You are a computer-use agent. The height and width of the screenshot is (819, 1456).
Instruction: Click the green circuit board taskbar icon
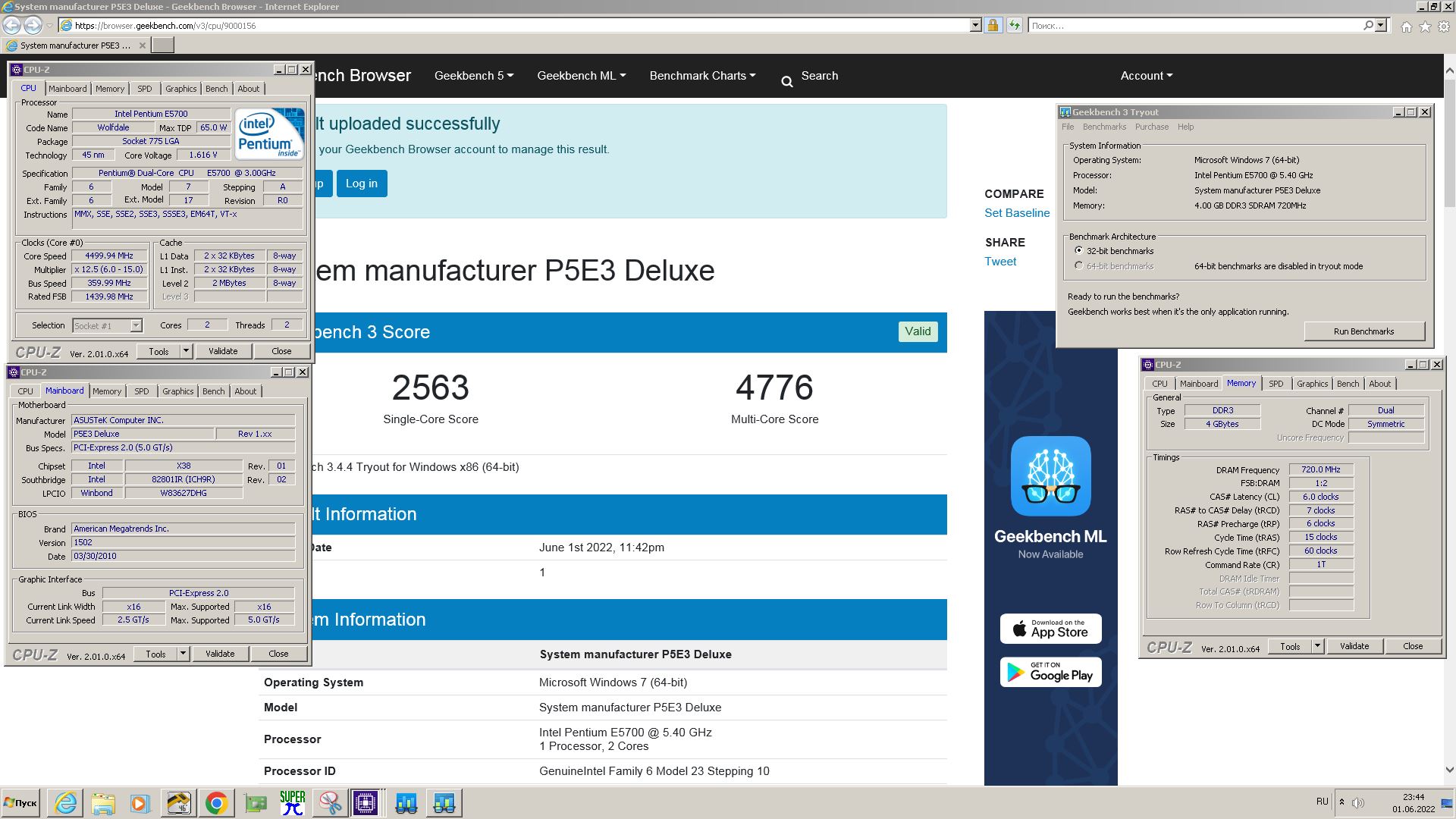[x=256, y=802]
